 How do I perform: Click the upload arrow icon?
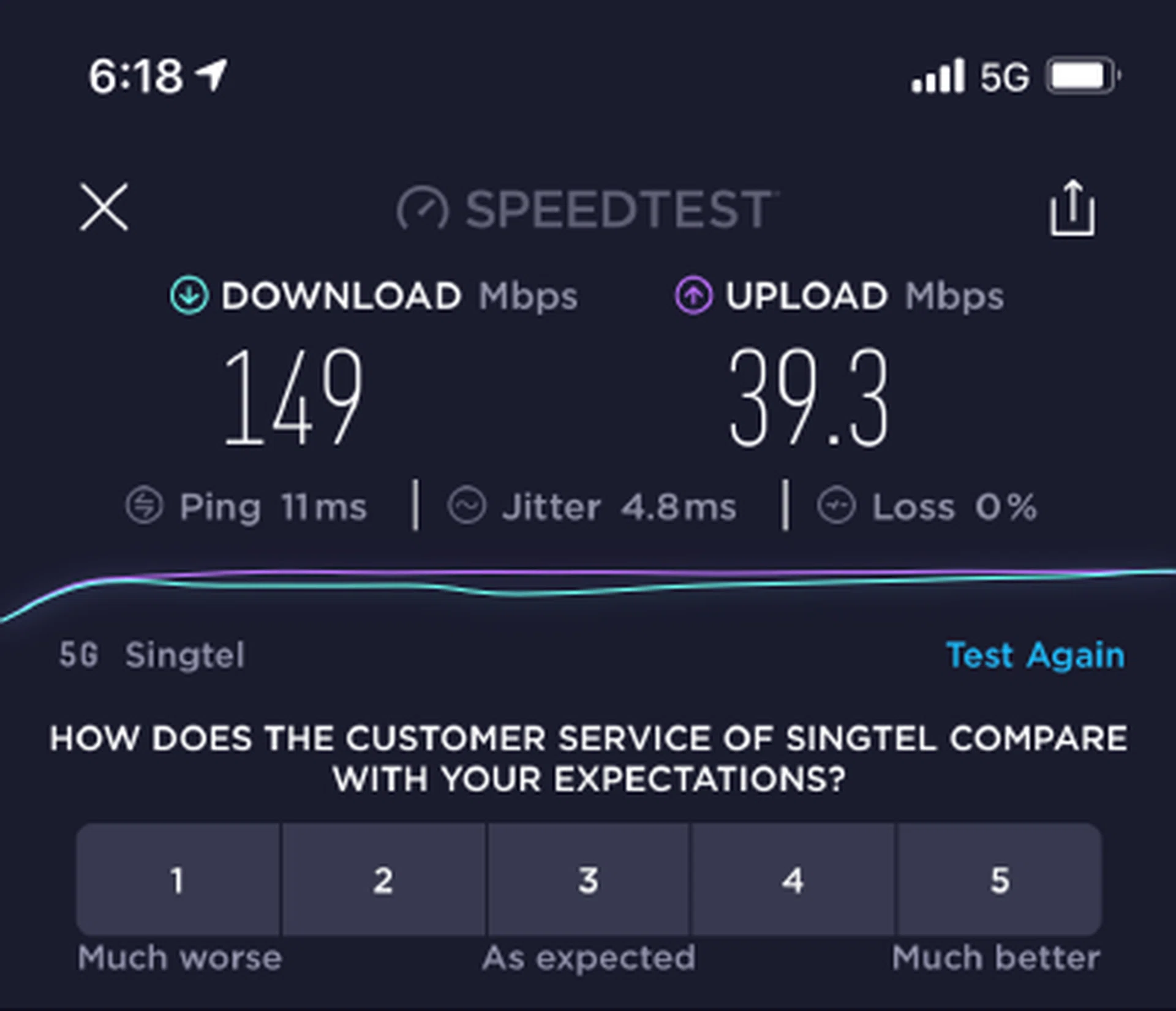(693, 296)
